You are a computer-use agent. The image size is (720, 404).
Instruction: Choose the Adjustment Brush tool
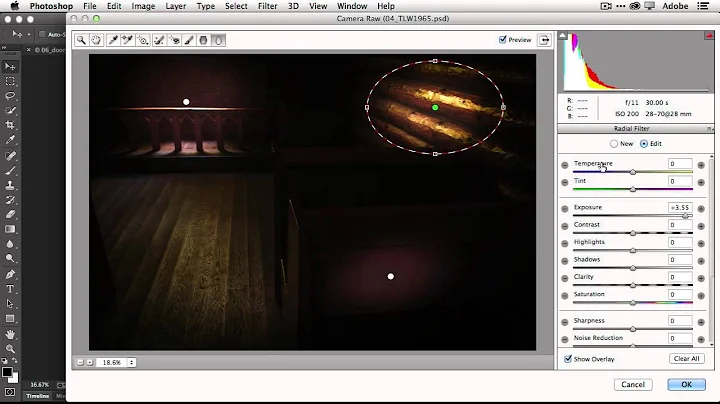click(189, 40)
